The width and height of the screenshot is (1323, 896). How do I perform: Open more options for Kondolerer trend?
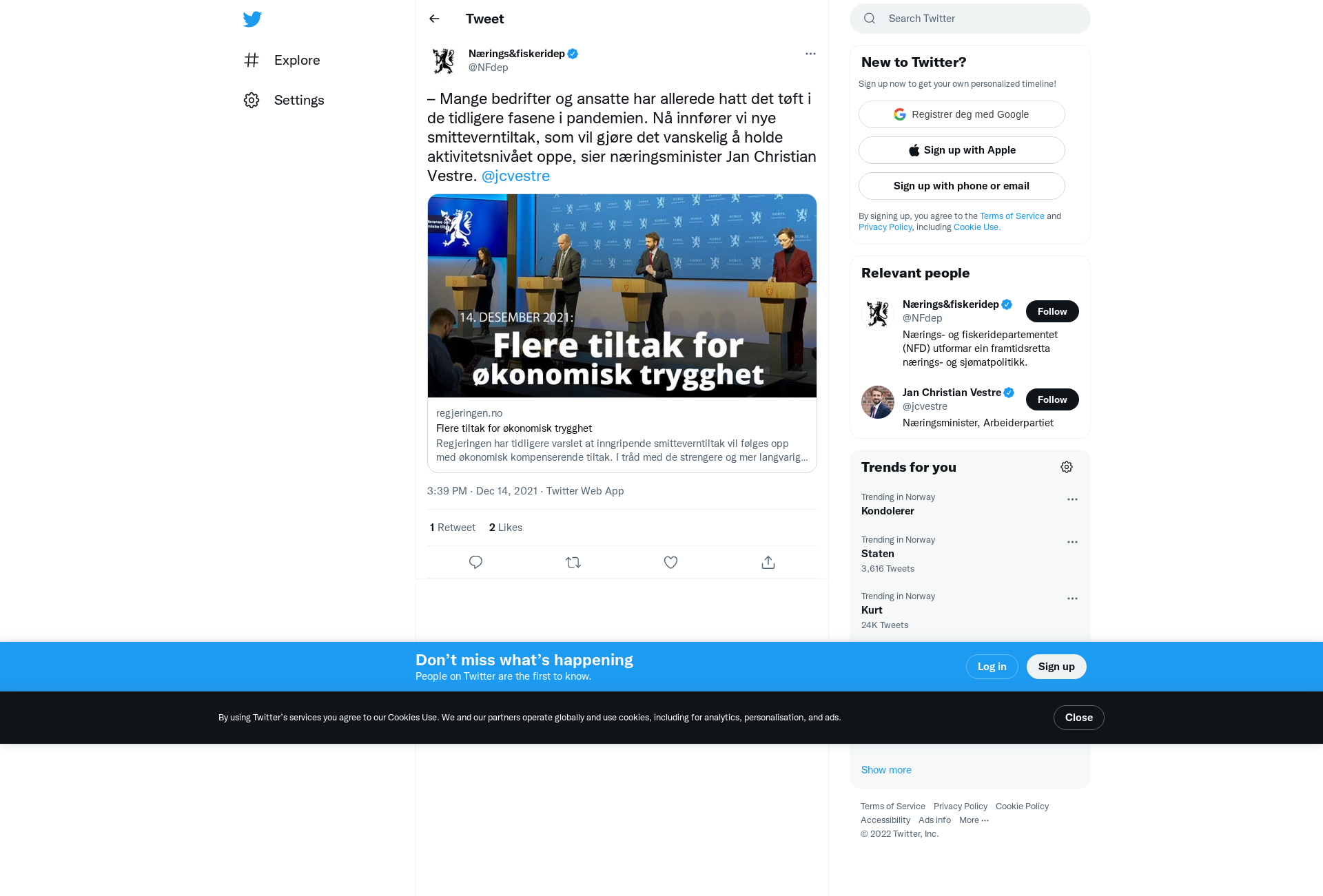1072,499
